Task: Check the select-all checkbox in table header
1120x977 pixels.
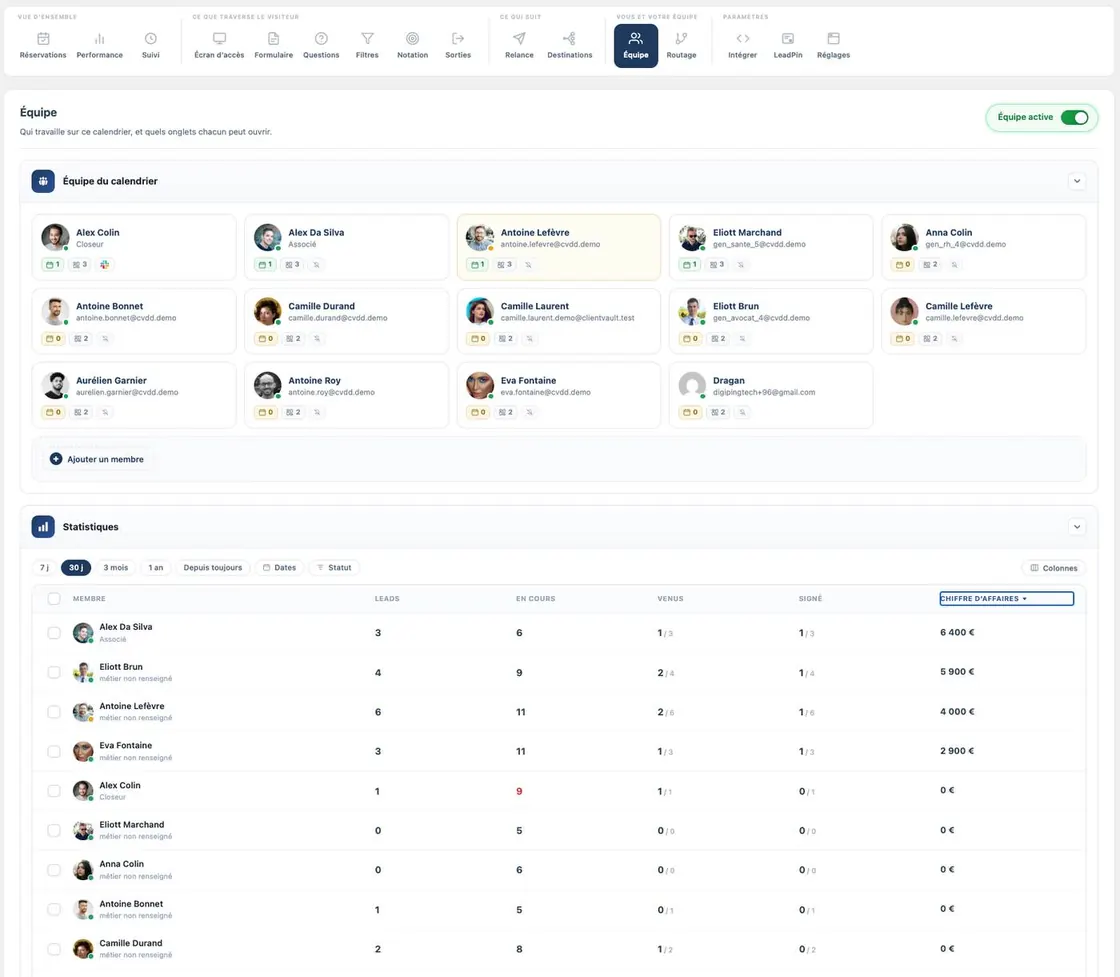Action: point(54,598)
